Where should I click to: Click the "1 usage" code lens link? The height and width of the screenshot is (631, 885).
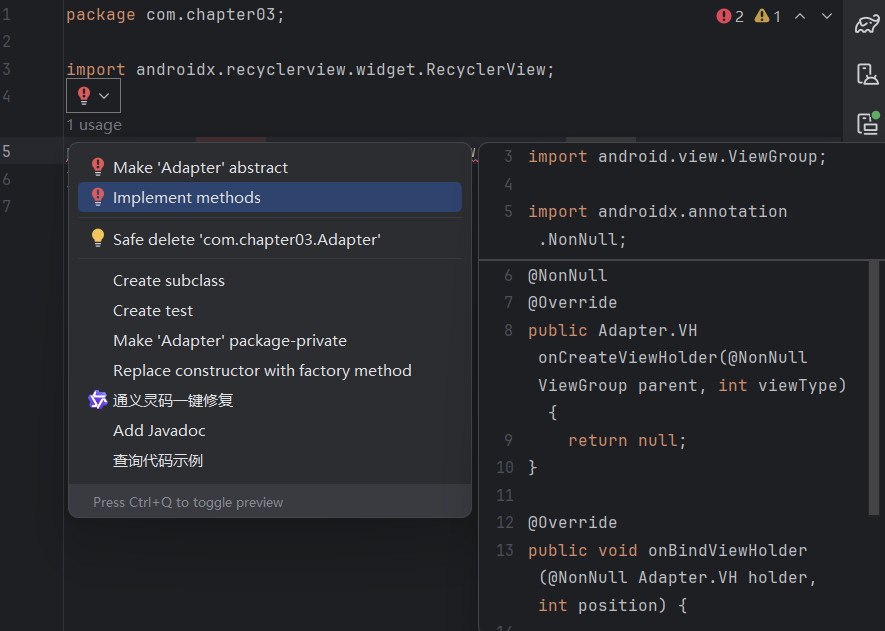point(94,125)
